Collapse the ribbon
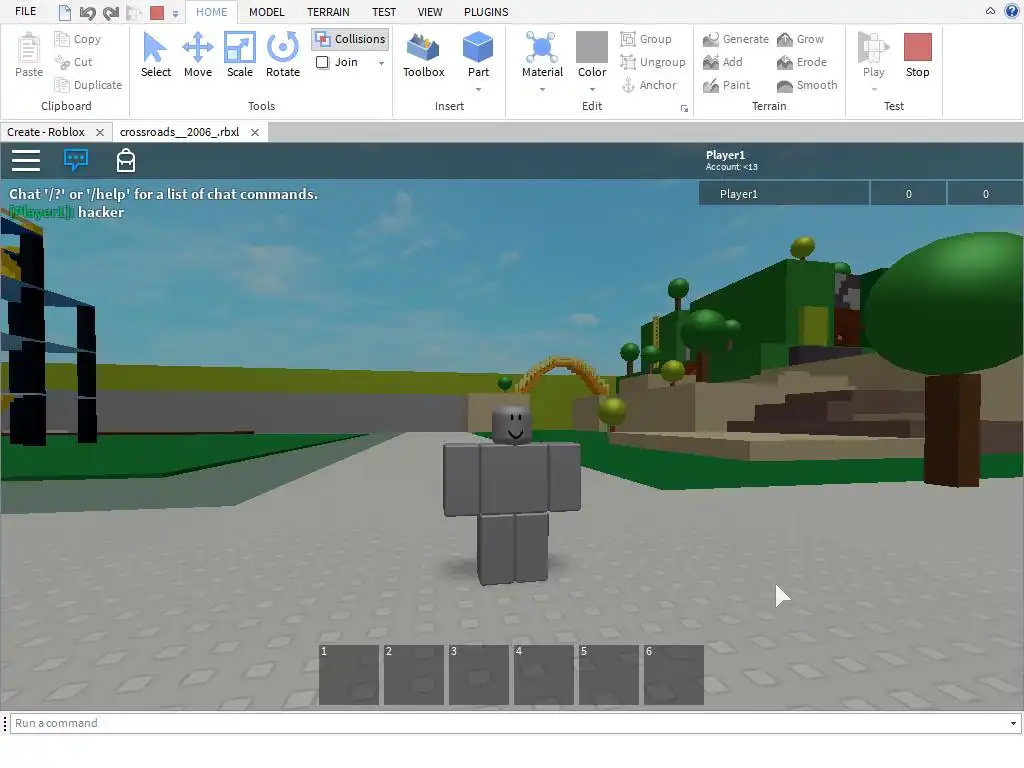Image resolution: width=1024 pixels, height=768 pixels. 990,11
